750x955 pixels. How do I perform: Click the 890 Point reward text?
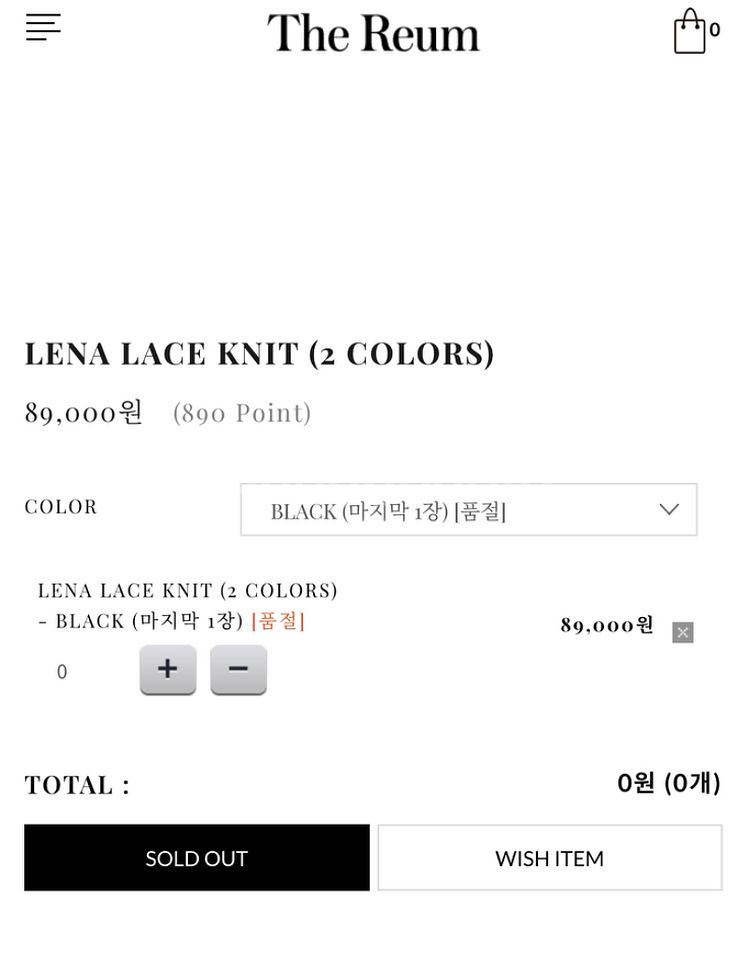[242, 413]
